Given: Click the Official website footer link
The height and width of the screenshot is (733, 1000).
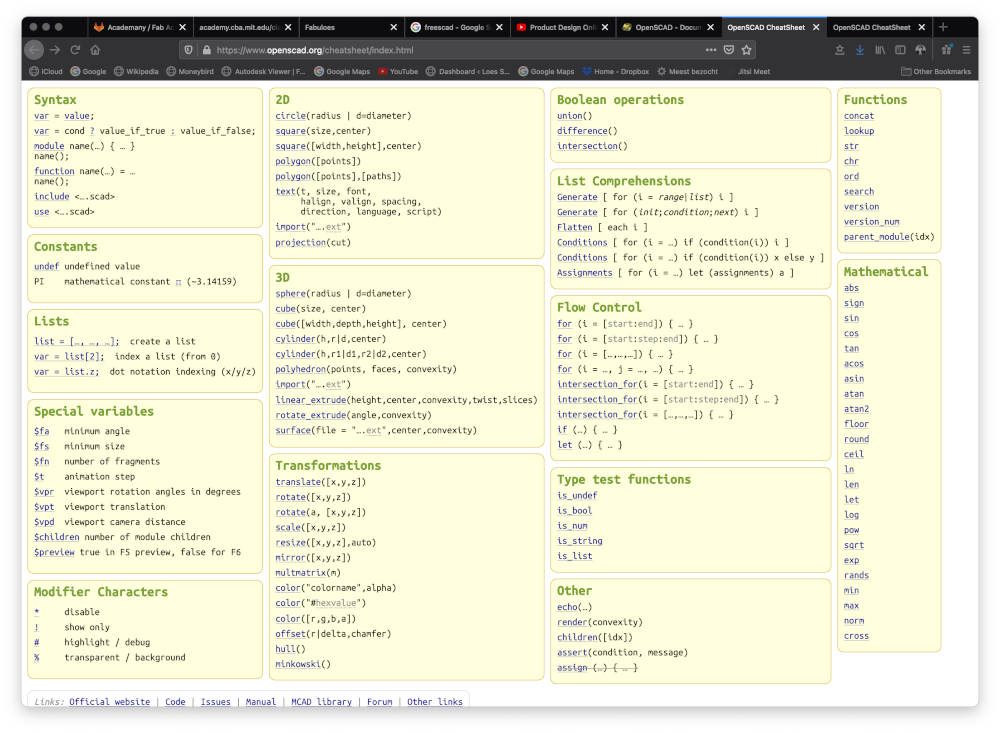Looking at the screenshot, I should coord(110,702).
